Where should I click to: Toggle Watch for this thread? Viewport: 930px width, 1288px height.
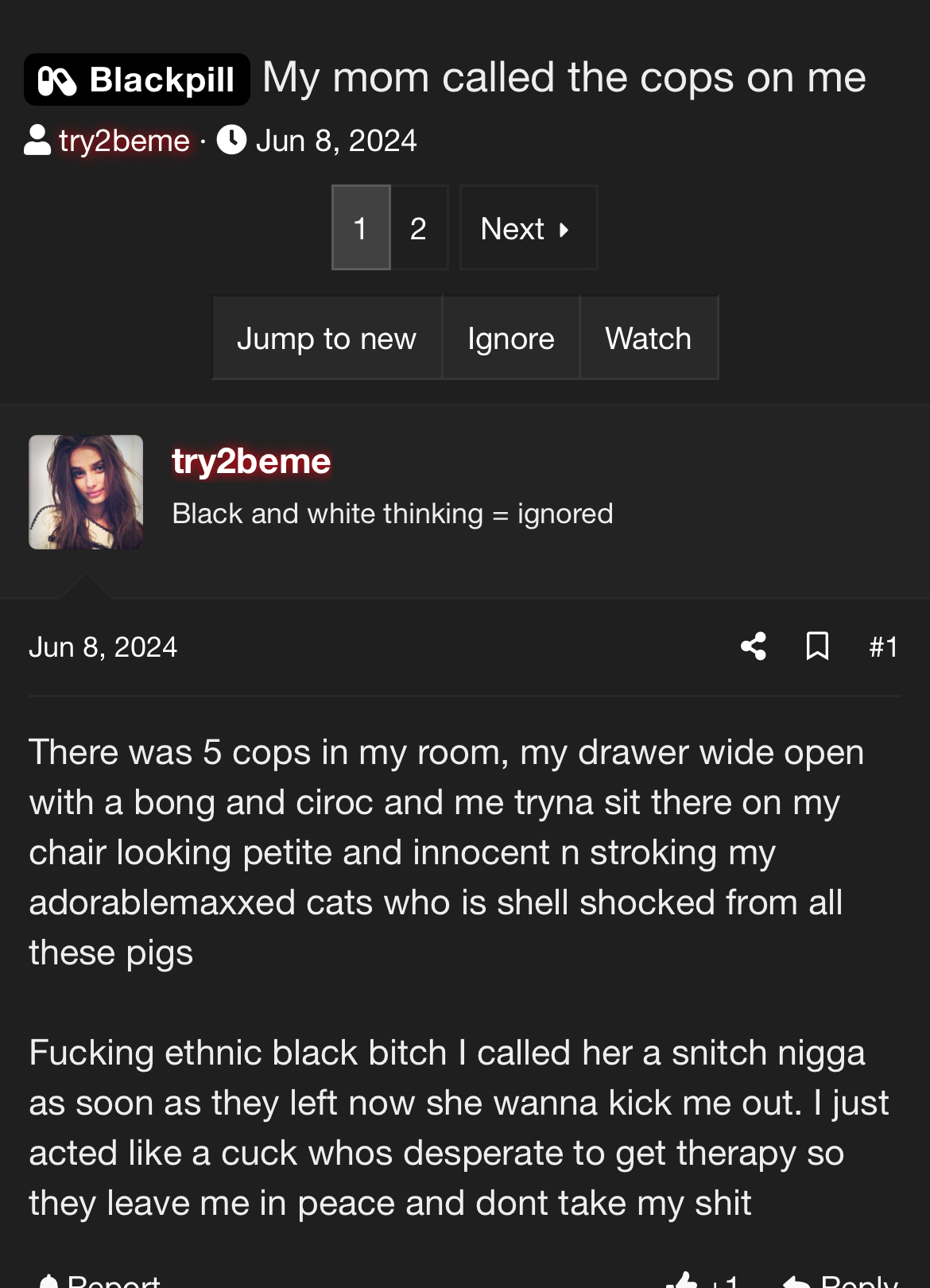coord(649,338)
